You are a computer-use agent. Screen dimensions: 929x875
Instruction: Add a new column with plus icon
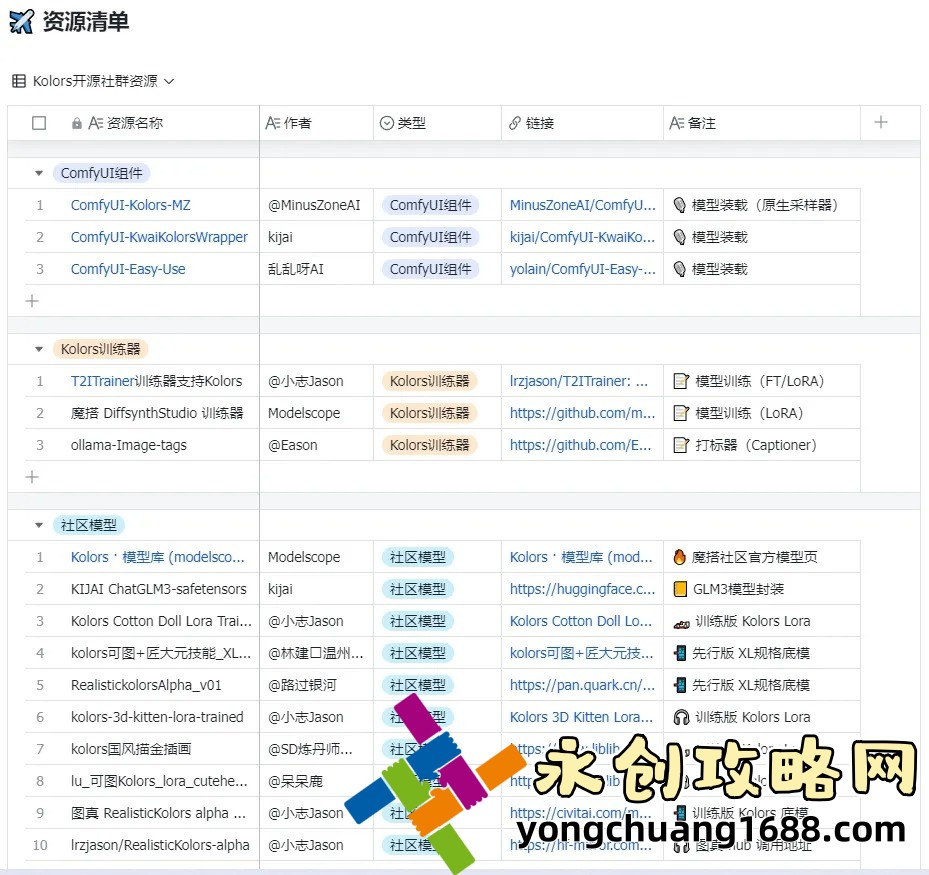tap(881, 123)
